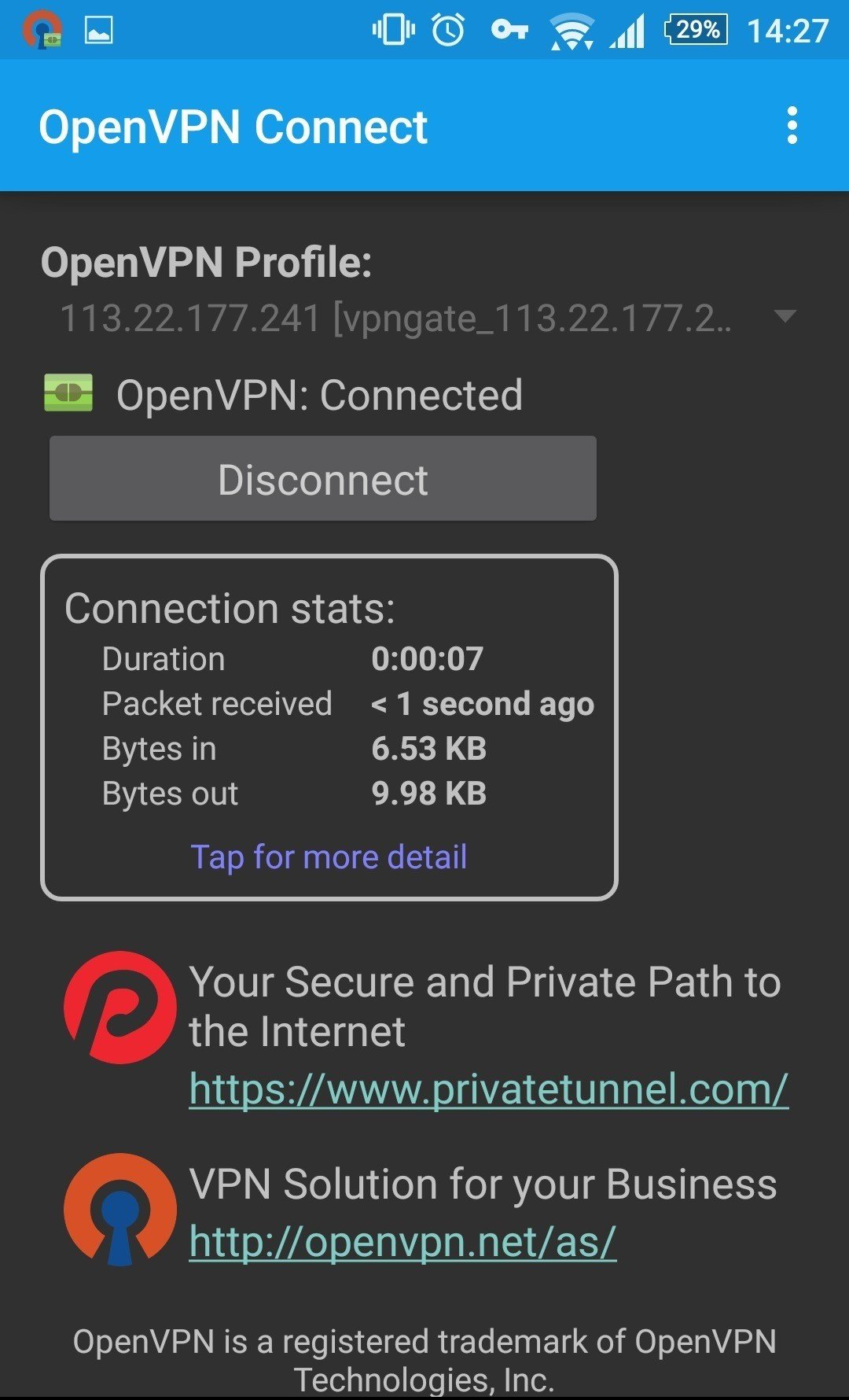Tap the OpenVPN notification icon in status bar
Viewport: 849px width, 1400px height.
coord(42,30)
